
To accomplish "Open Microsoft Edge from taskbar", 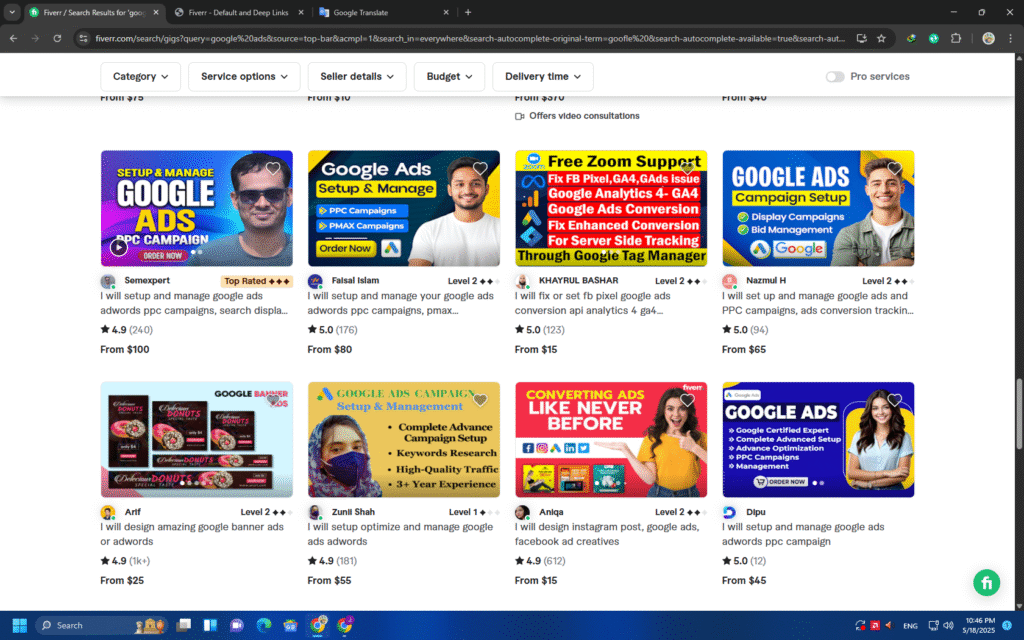I will click(263, 625).
